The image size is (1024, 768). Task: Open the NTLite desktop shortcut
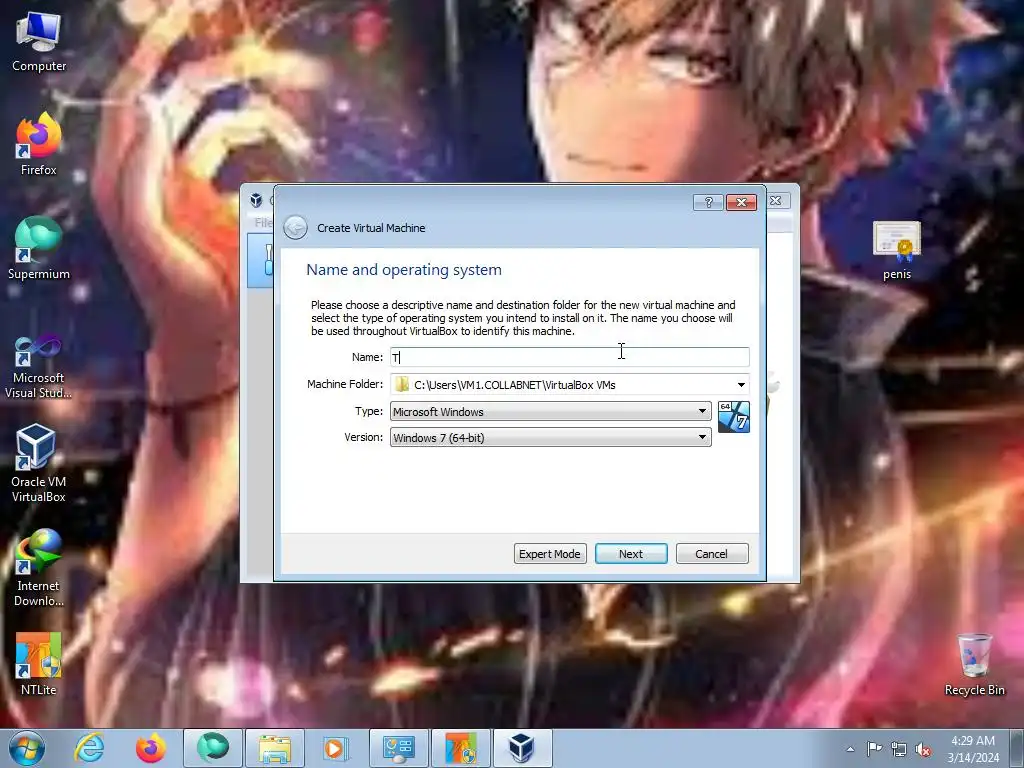(x=39, y=664)
